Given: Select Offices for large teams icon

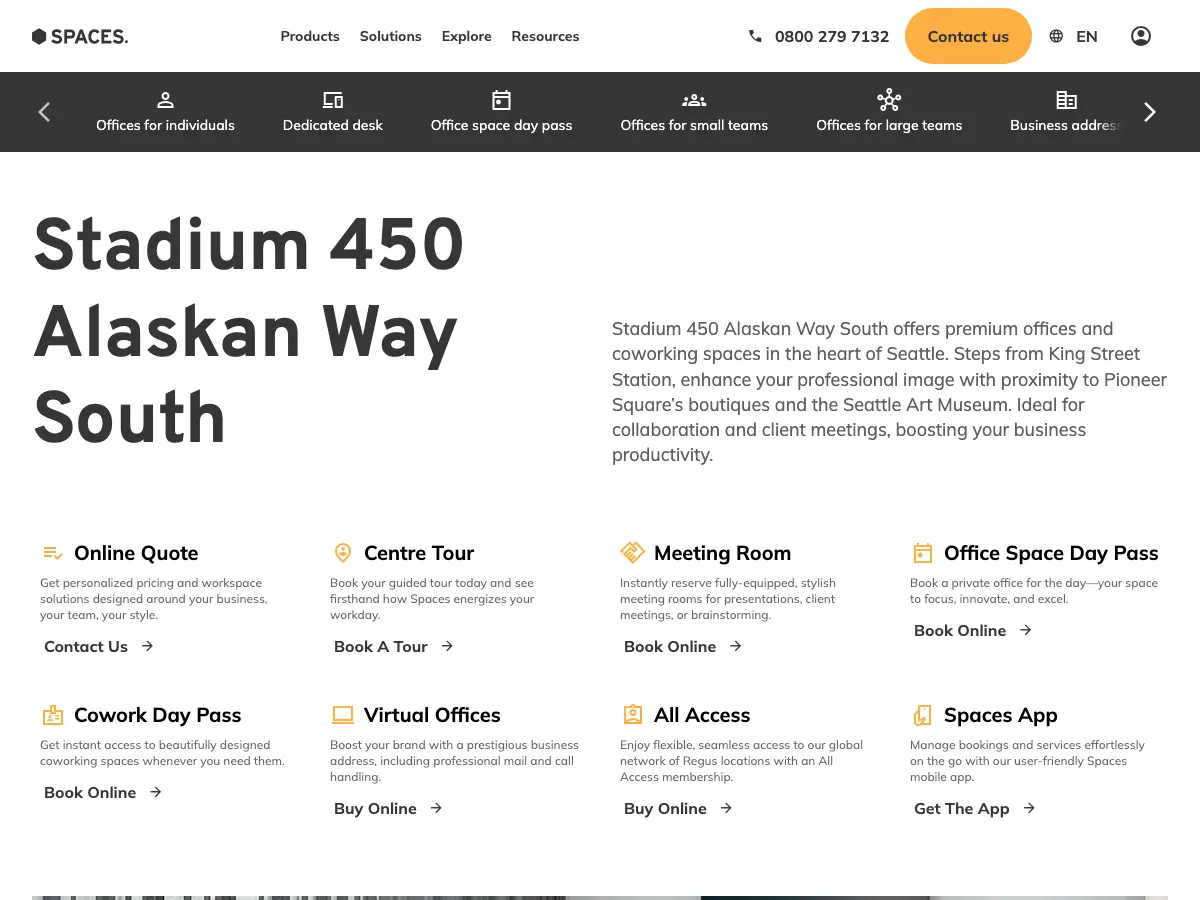Looking at the screenshot, I should point(889,100).
